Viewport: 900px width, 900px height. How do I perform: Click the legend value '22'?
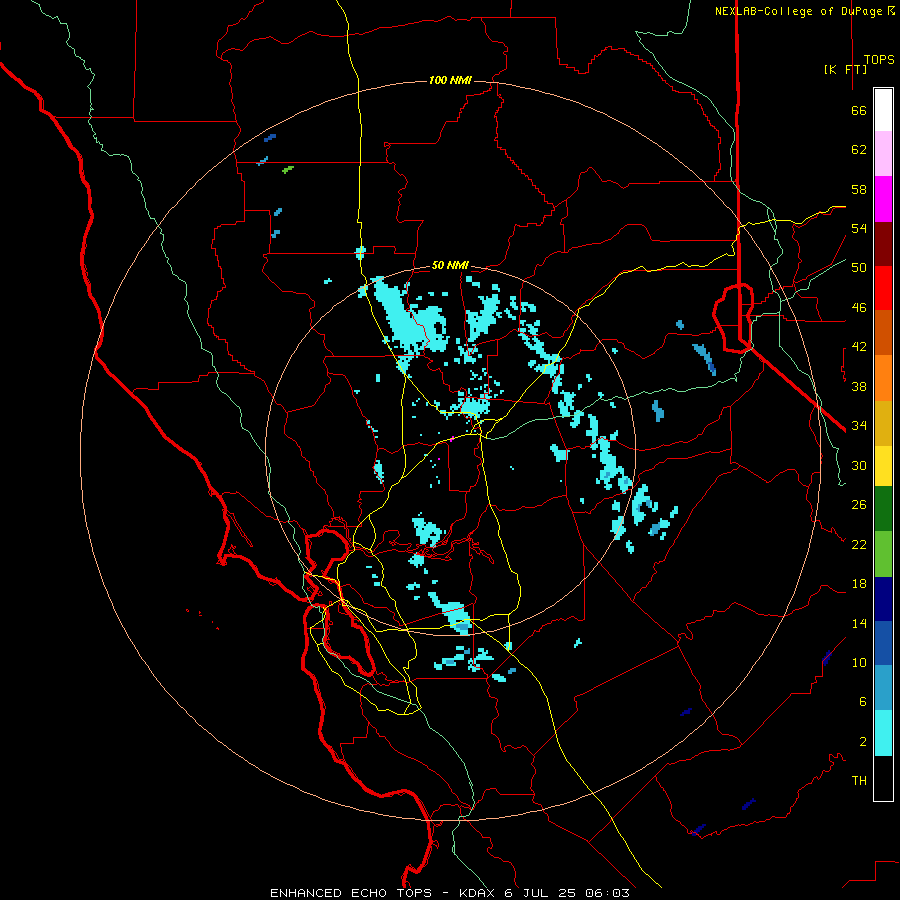pyautogui.click(x=859, y=544)
